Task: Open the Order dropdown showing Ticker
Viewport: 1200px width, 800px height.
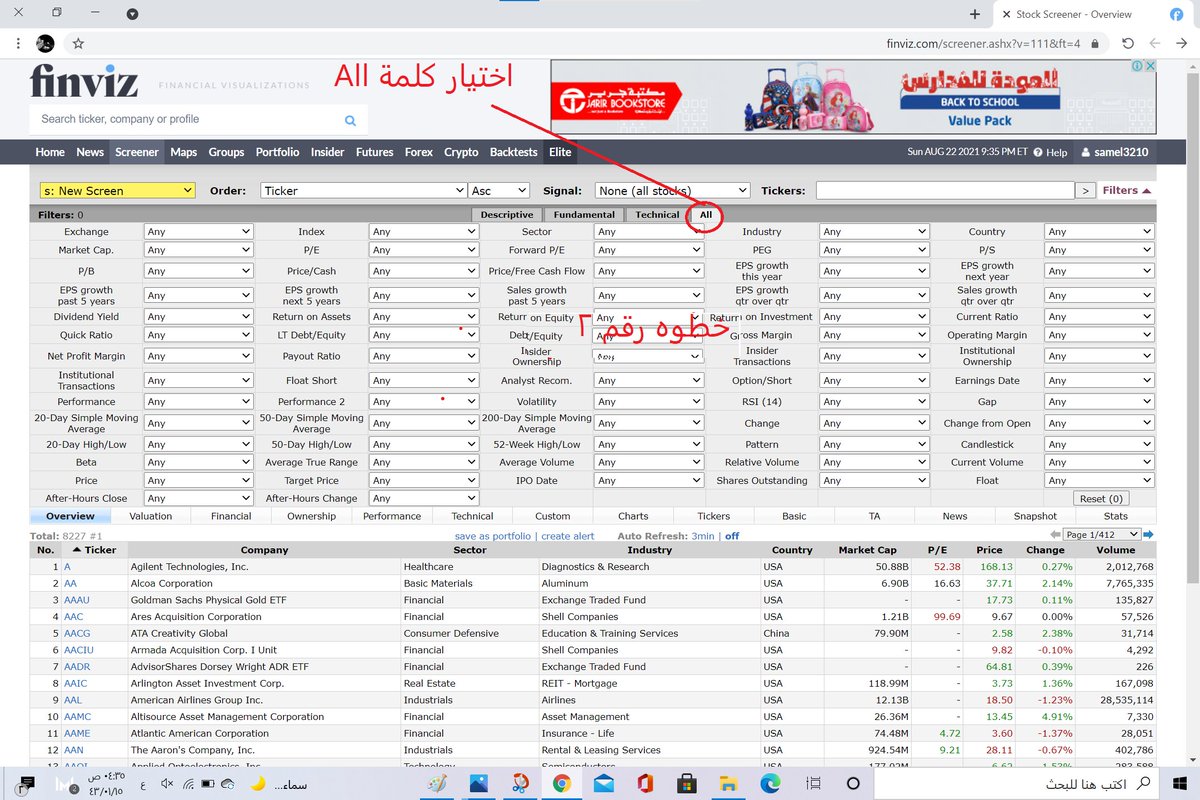Action: coord(363,190)
